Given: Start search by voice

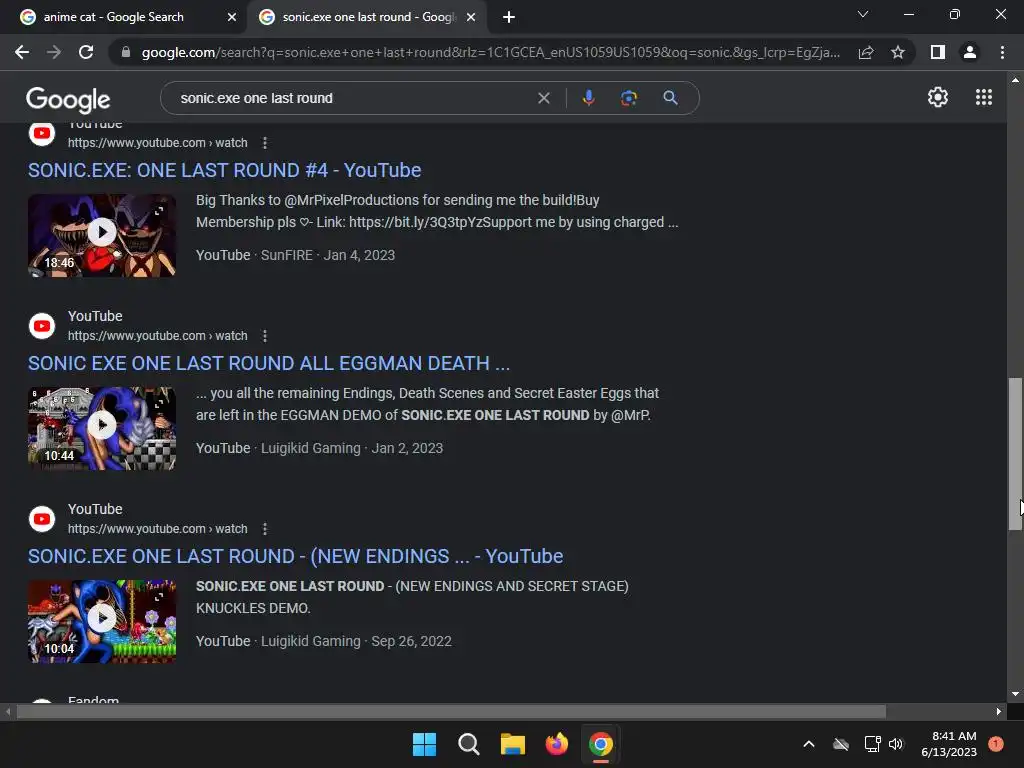Looking at the screenshot, I should pyautogui.click(x=588, y=98).
